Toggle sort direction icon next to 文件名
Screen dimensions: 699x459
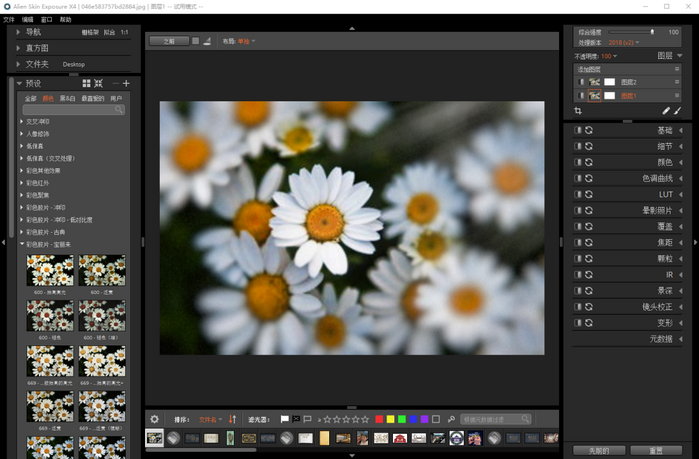pos(233,419)
